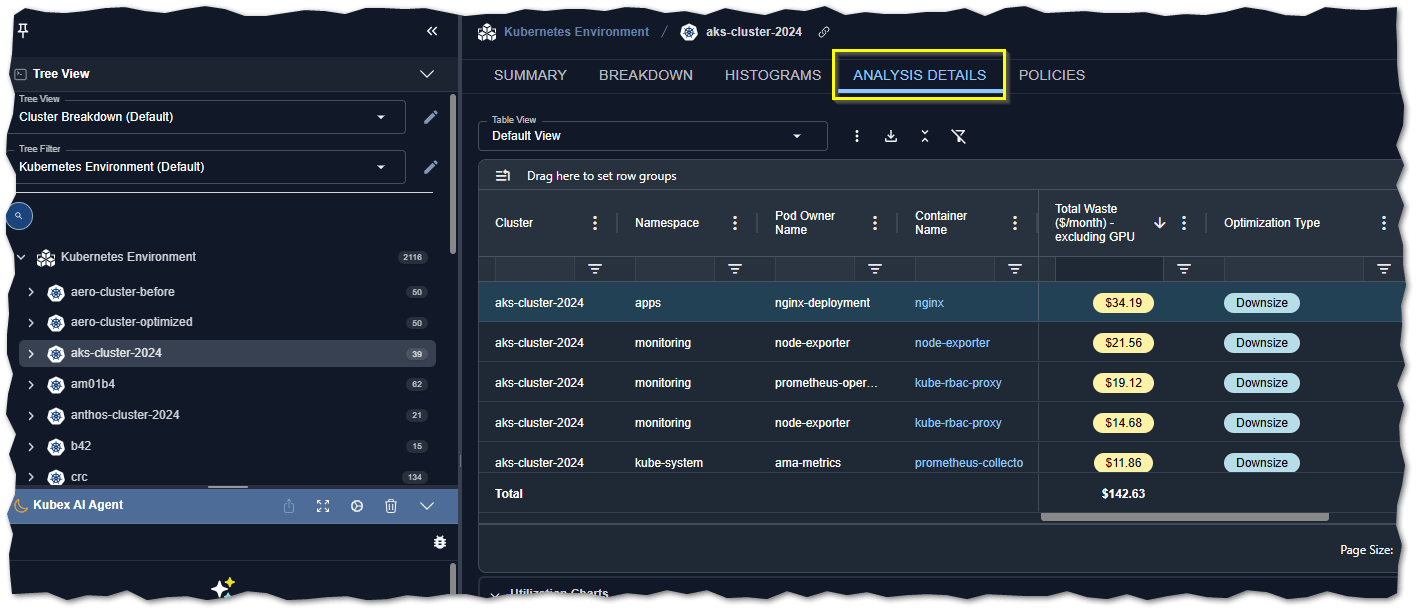The width and height of the screenshot is (1416, 610).
Task: Share Kubex AI Agent conversation icon
Action: tap(289, 506)
